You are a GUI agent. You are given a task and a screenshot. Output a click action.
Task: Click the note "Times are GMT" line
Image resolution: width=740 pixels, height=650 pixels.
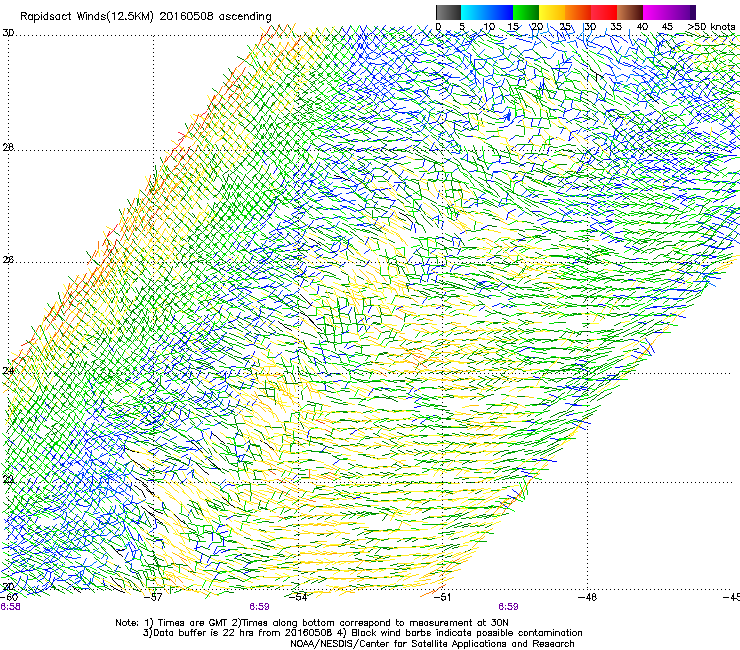[312, 623]
